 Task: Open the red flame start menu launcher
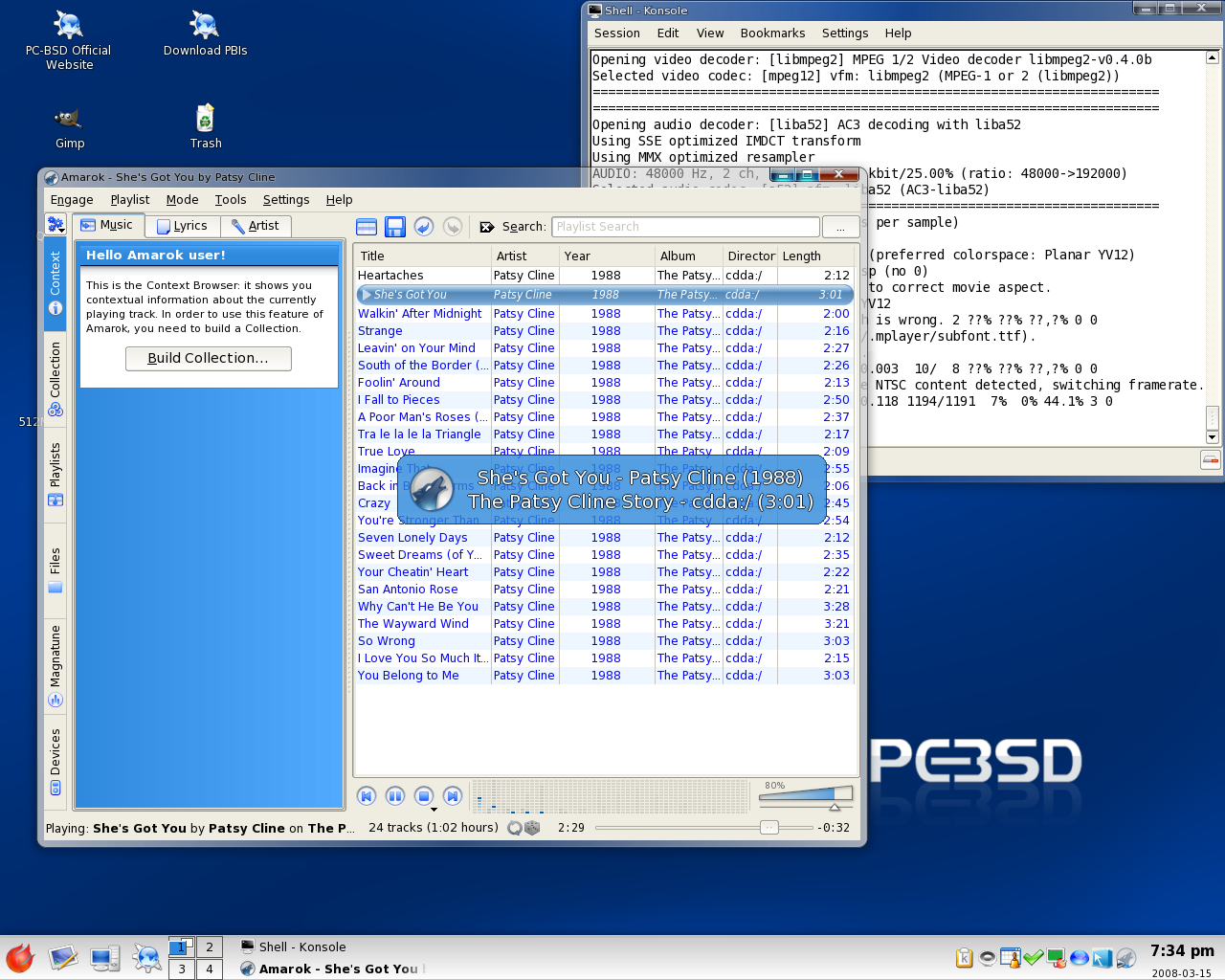click(20, 958)
